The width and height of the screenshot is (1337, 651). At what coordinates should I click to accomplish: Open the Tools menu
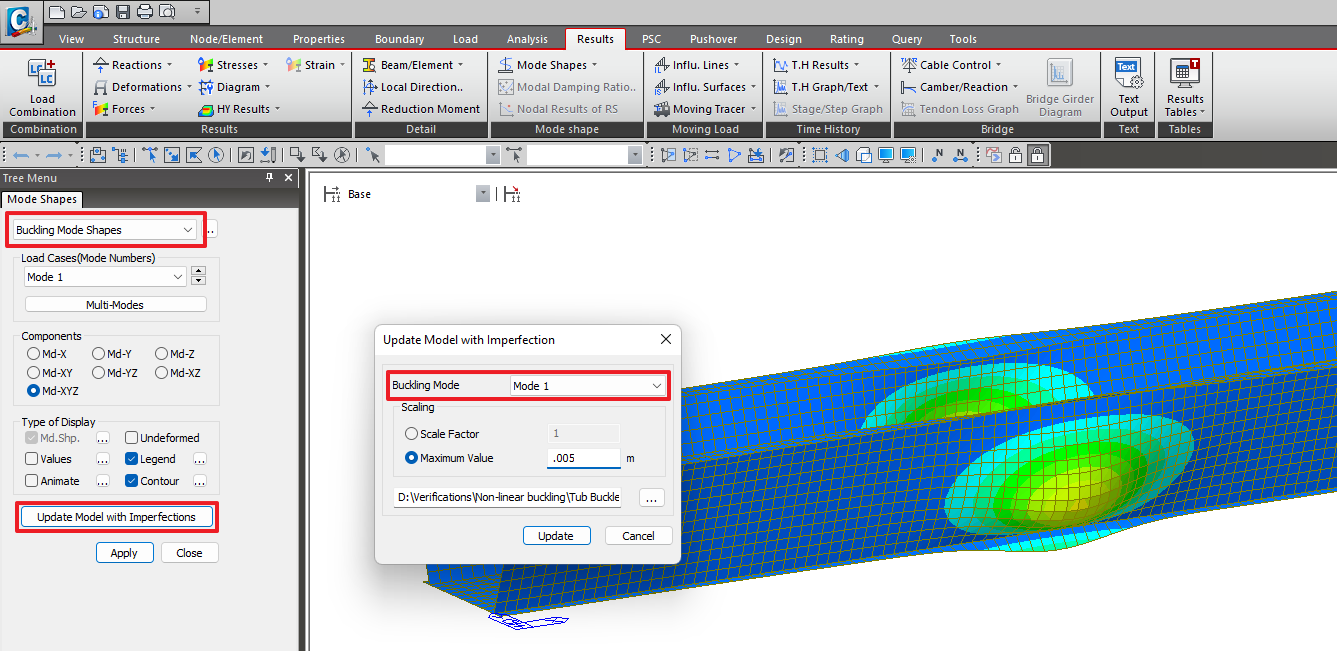click(x=962, y=38)
